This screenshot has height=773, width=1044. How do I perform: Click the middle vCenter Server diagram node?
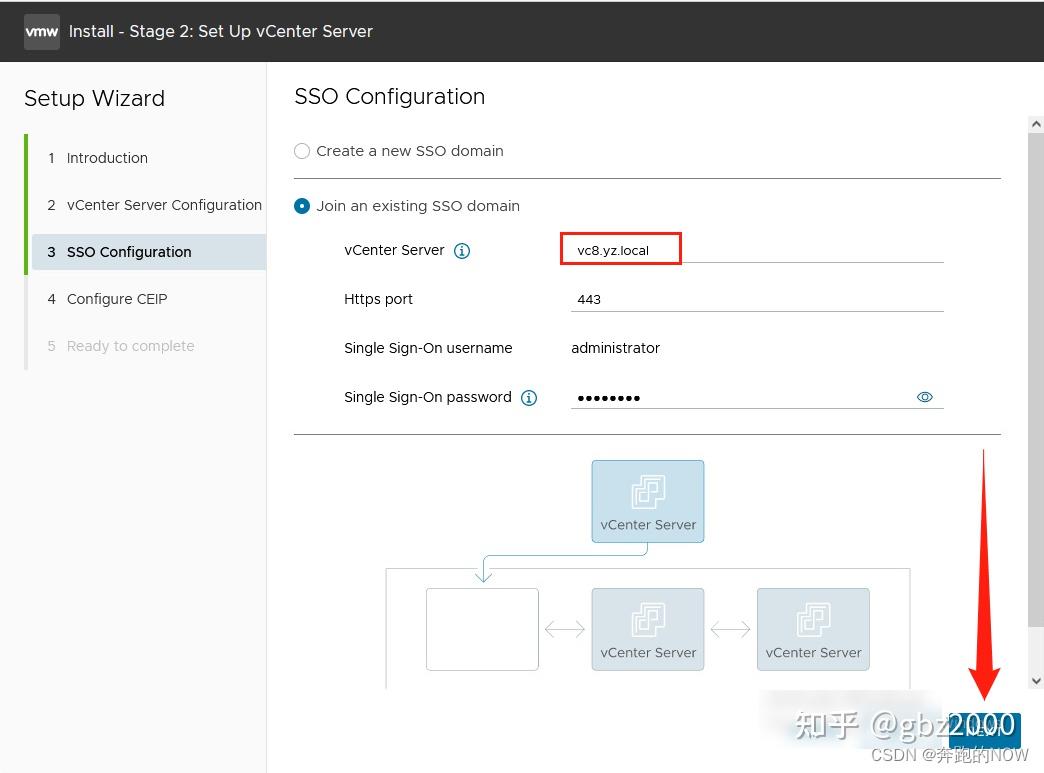(648, 629)
